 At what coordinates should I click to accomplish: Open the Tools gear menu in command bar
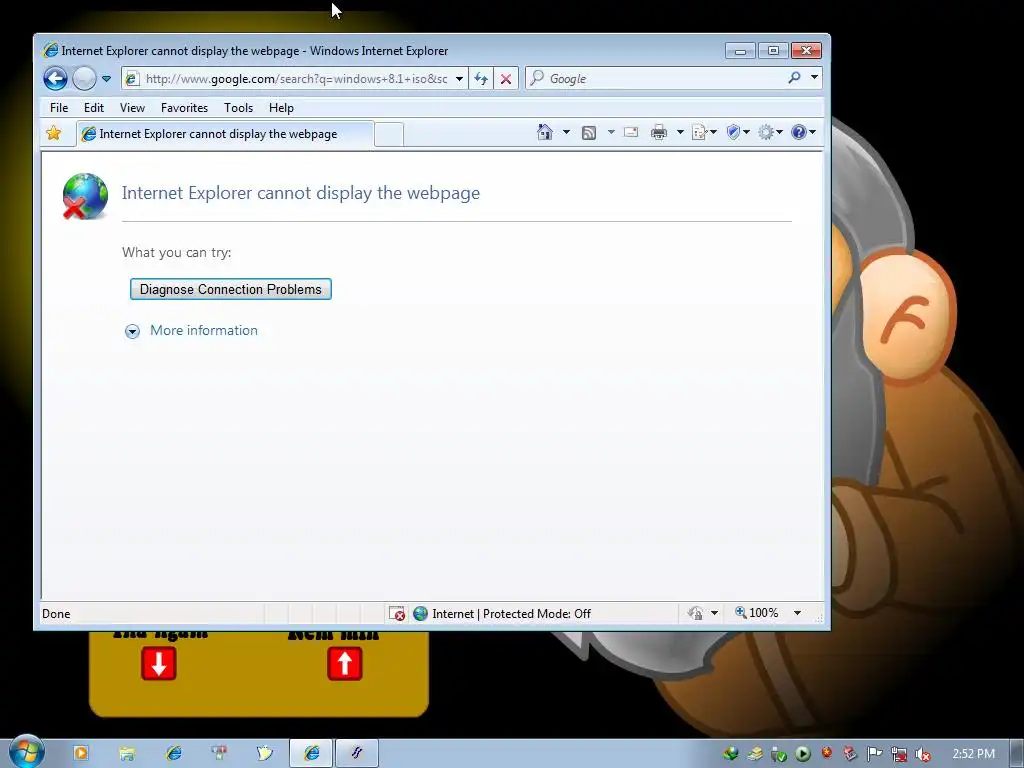point(770,133)
